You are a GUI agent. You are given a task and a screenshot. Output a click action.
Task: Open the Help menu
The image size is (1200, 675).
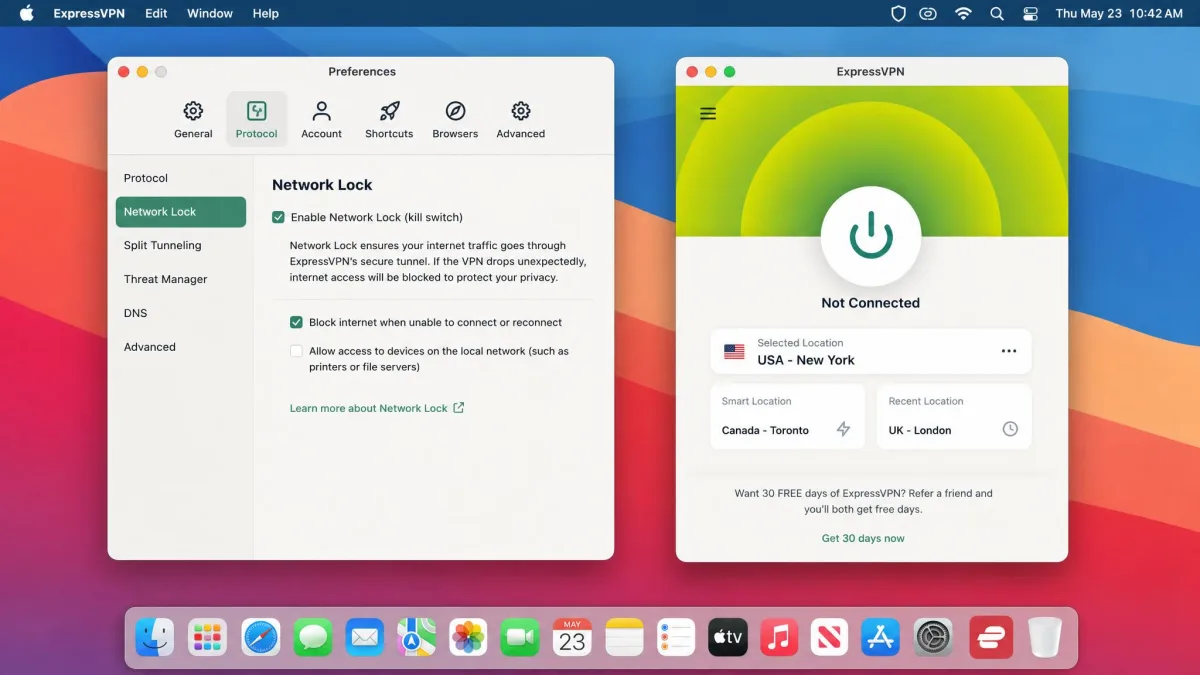tap(266, 13)
